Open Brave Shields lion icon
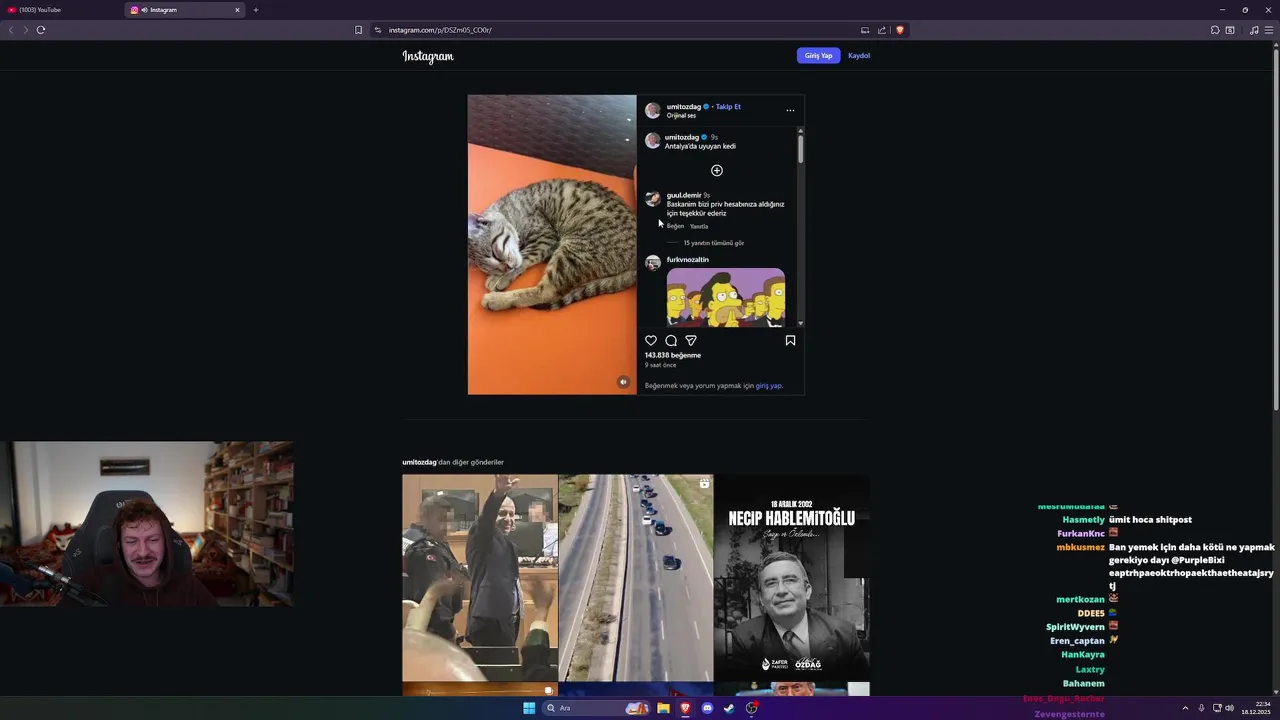 [x=900, y=30]
